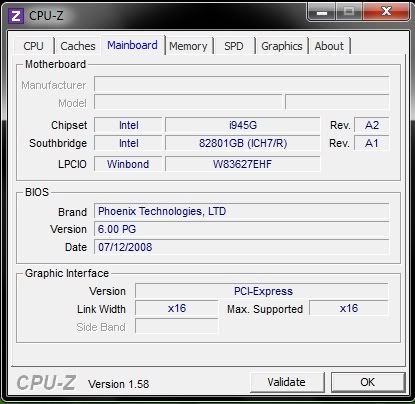Image resolution: width=415 pixels, height=404 pixels.
Task: Select the W83627EHF LPCIO model value
Action: [243, 164]
